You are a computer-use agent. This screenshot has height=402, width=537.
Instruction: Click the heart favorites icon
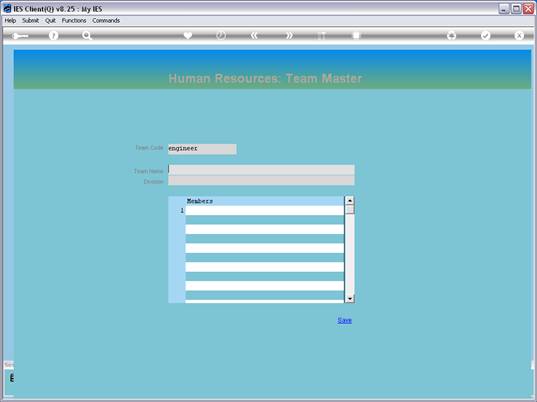pyautogui.click(x=188, y=35)
